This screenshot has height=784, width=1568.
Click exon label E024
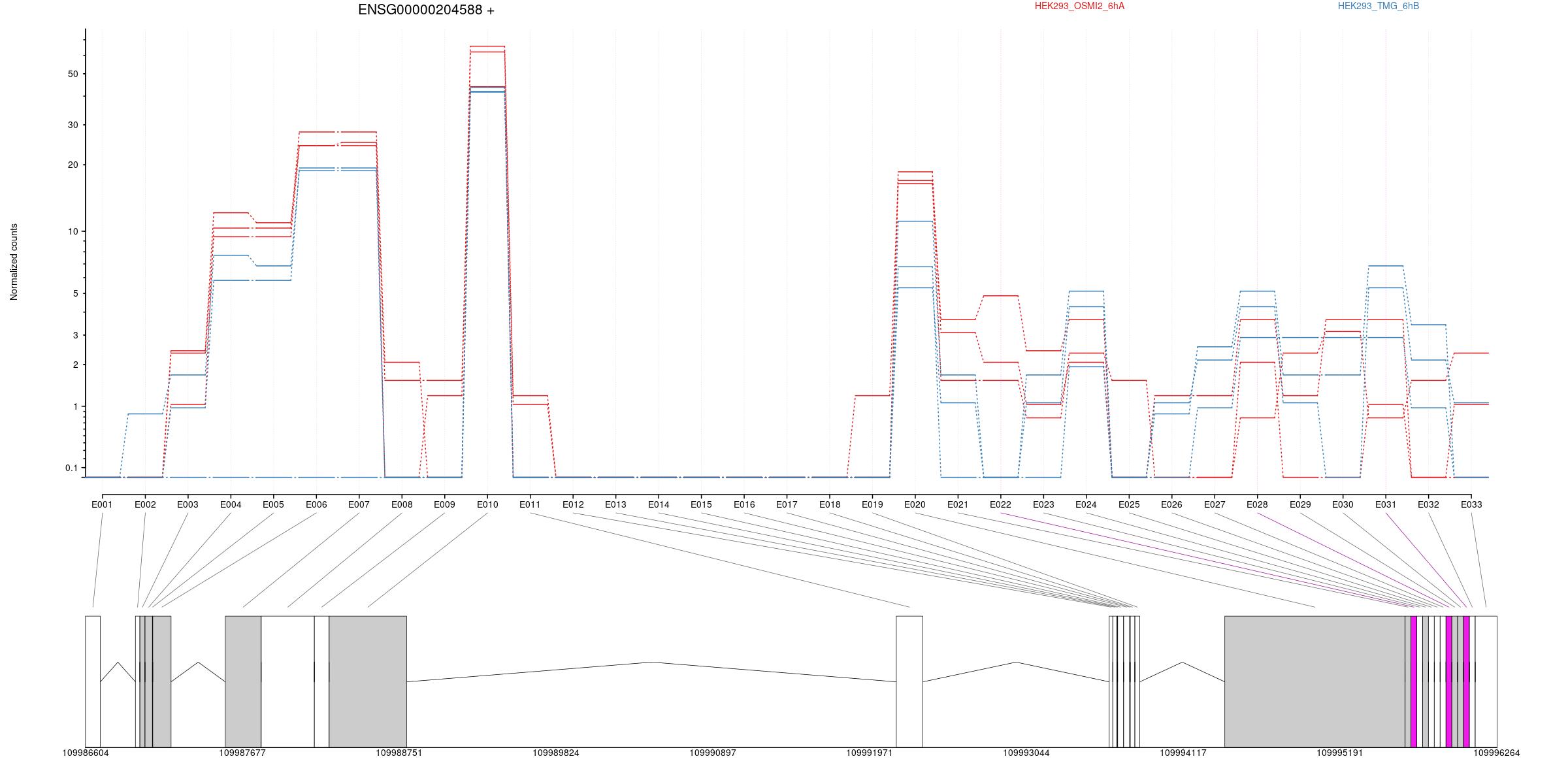[x=1086, y=504]
